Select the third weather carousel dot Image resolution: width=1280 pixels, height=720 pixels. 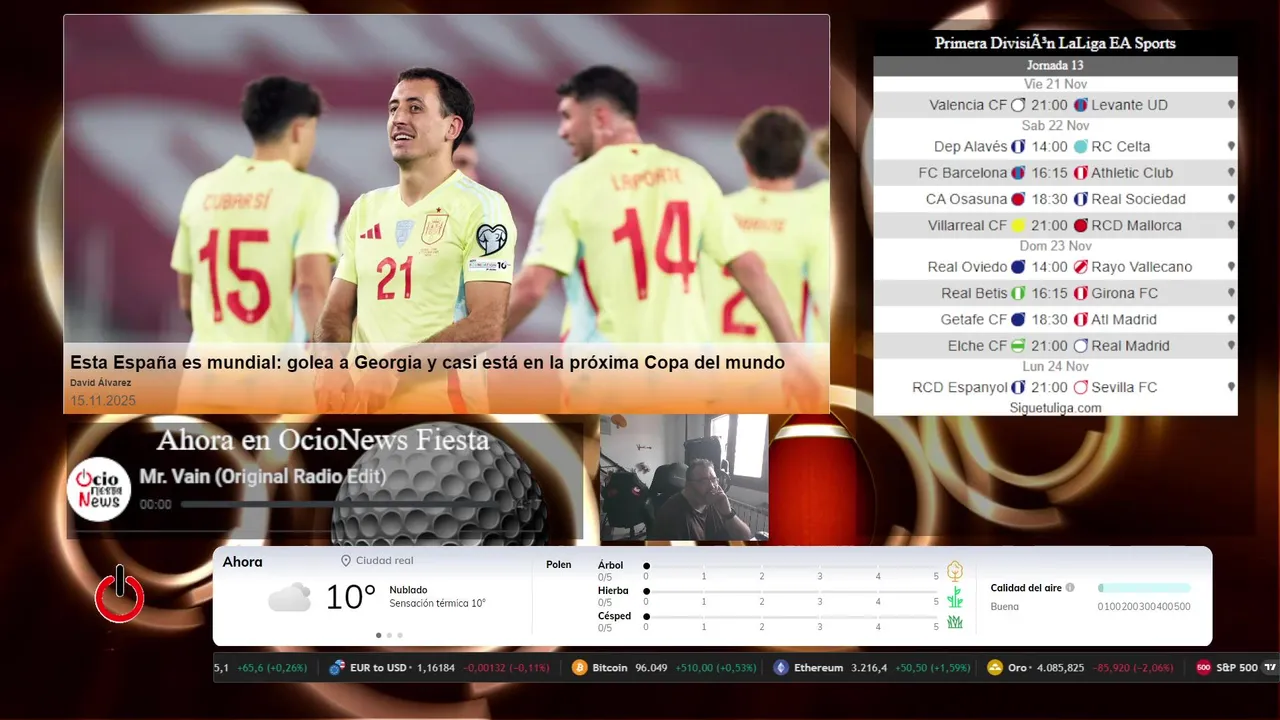(400, 635)
